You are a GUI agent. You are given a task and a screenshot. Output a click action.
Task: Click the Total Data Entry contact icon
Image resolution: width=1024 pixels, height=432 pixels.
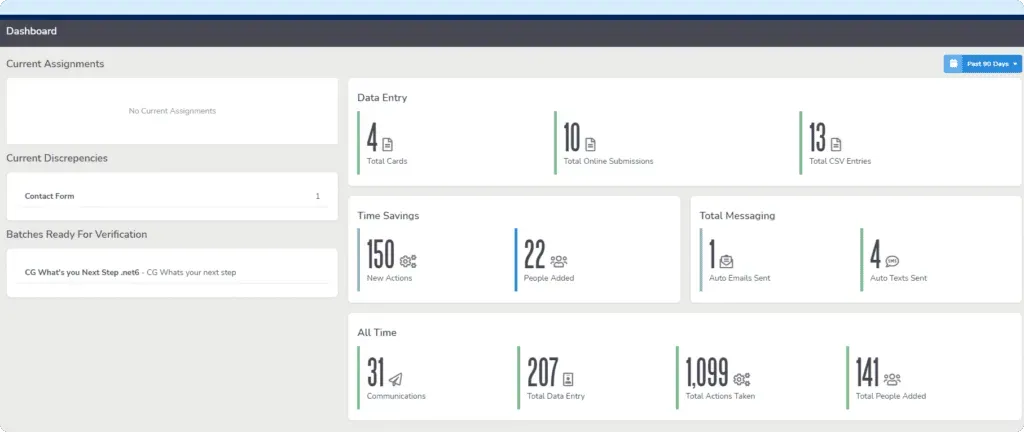click(568, 379)
